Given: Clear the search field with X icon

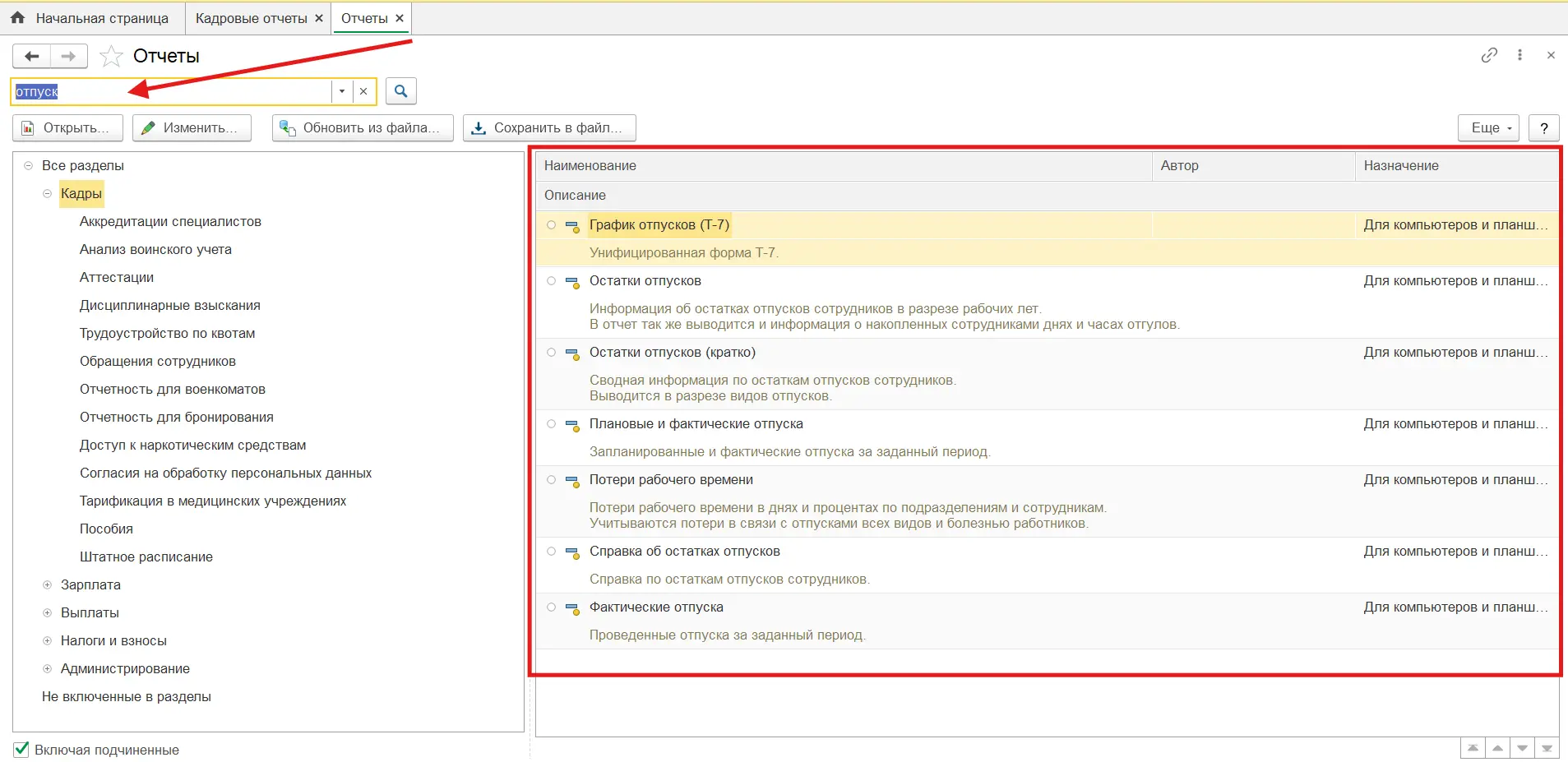Looking at the screenshot, I should (363, 91).
